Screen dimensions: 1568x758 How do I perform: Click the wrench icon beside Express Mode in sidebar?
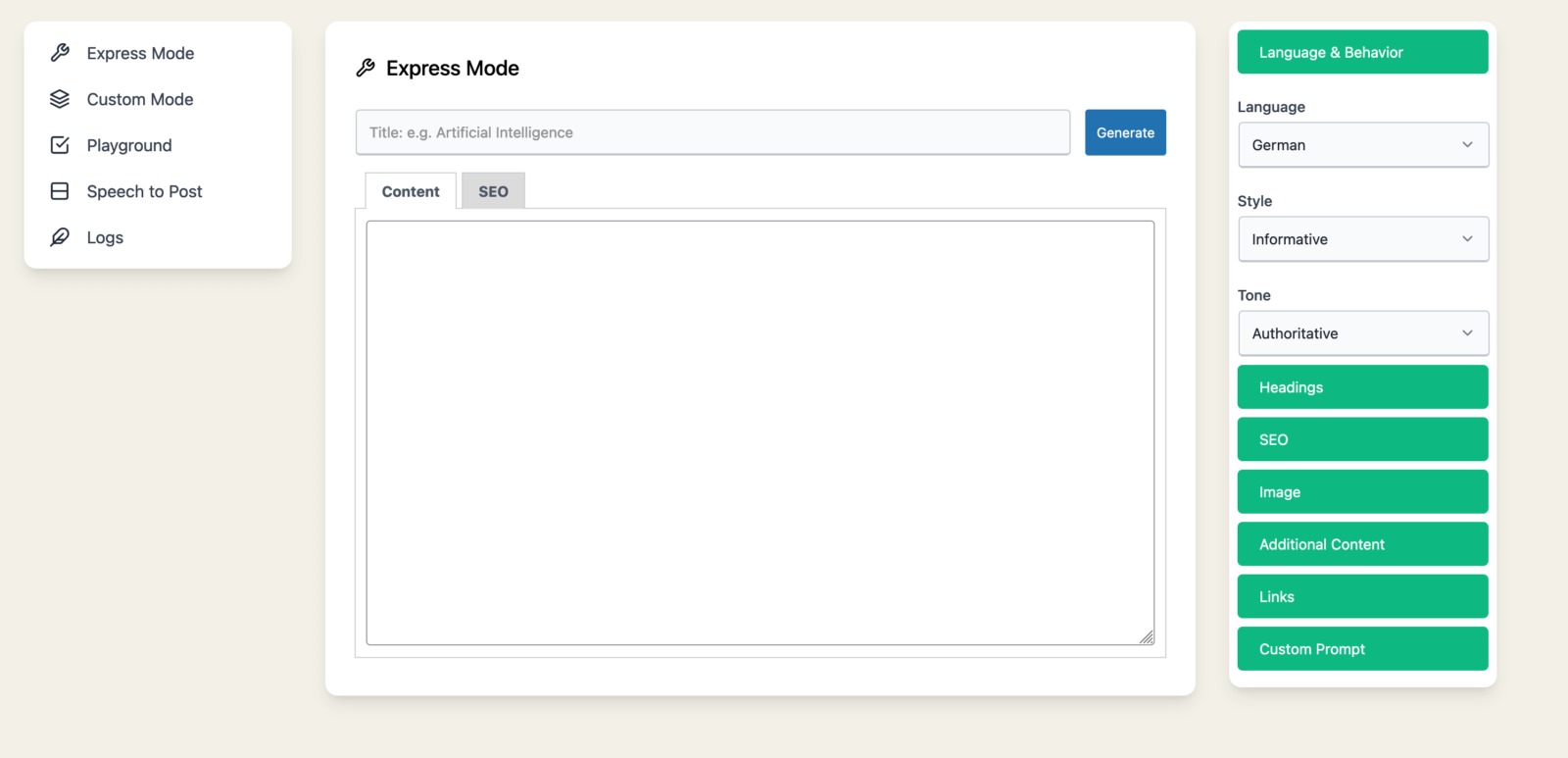click(60, 53)
